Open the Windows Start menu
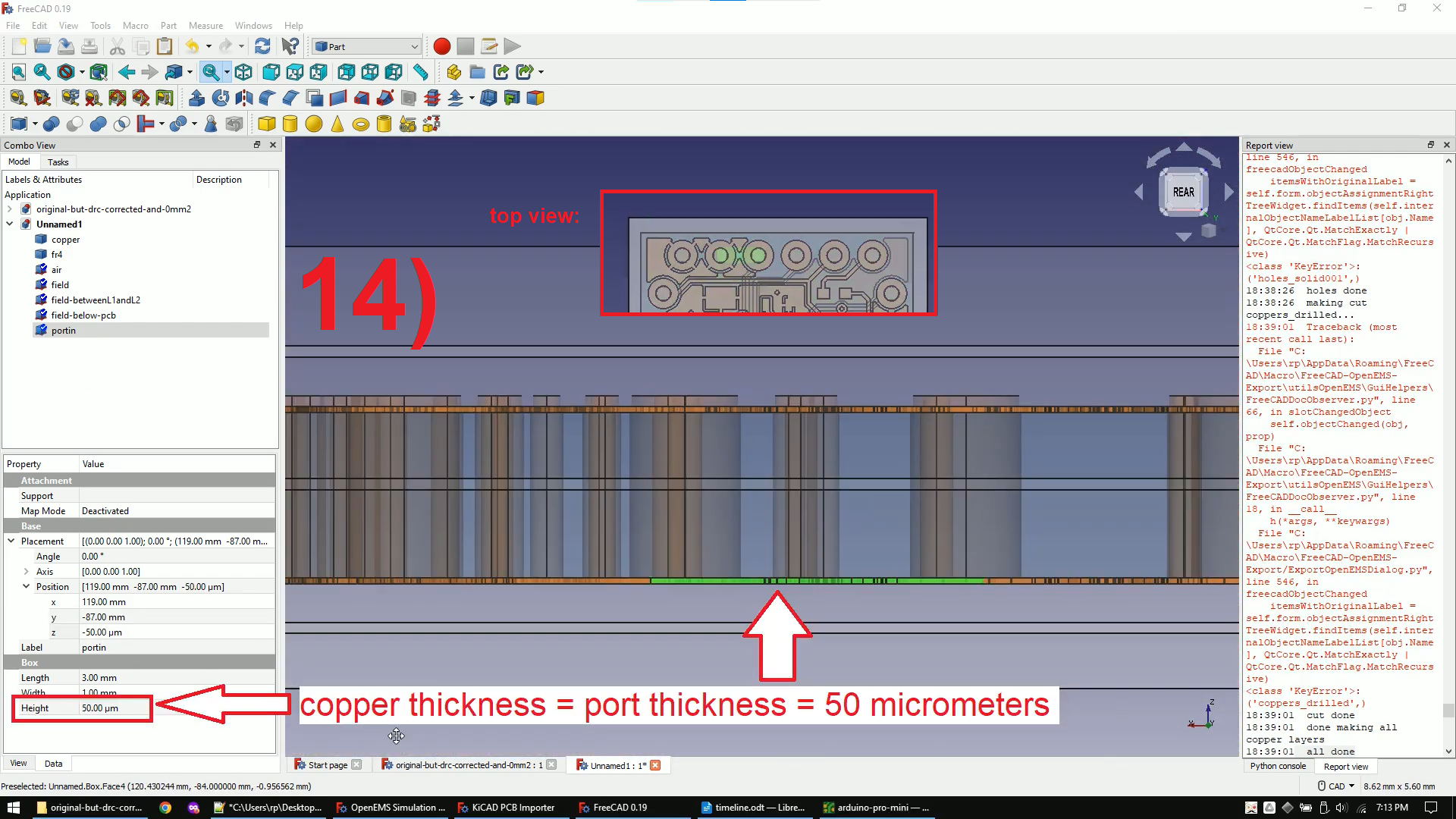Image resolution: width=1456 pixels, height=819 pixels. pyautogui.click(x=14, y=808)
